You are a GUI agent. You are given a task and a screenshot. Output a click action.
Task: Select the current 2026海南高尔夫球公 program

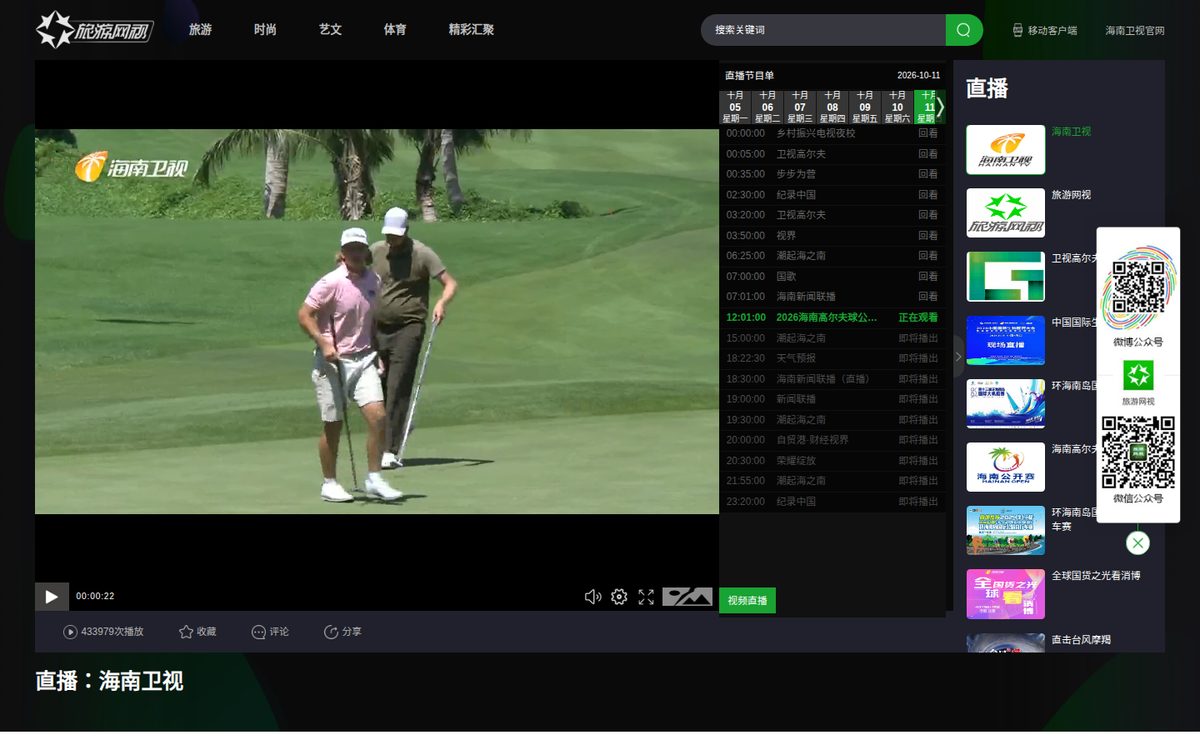[x=832, y=317]
